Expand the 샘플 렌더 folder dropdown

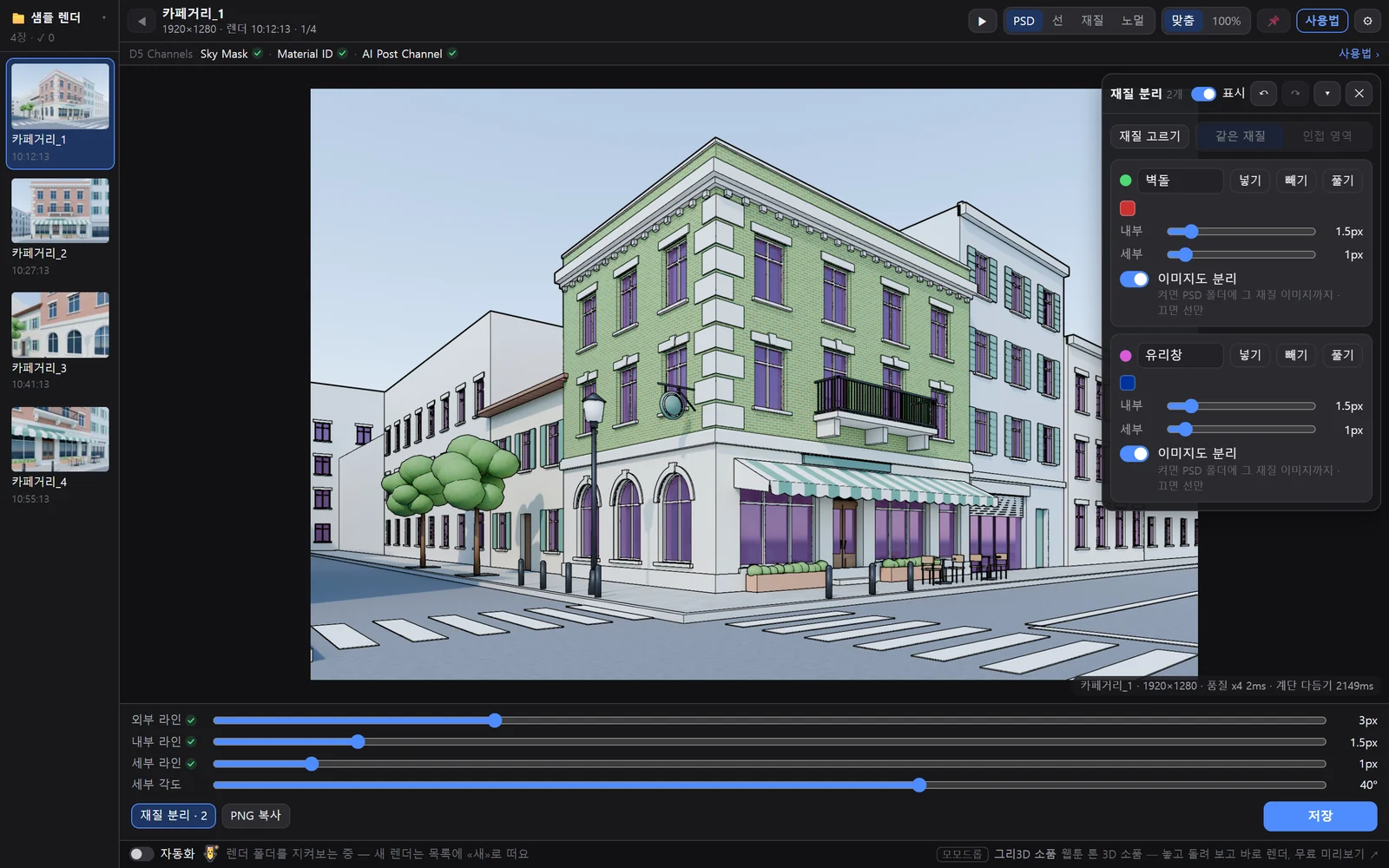pyautogui.click(x=104, y=17)
